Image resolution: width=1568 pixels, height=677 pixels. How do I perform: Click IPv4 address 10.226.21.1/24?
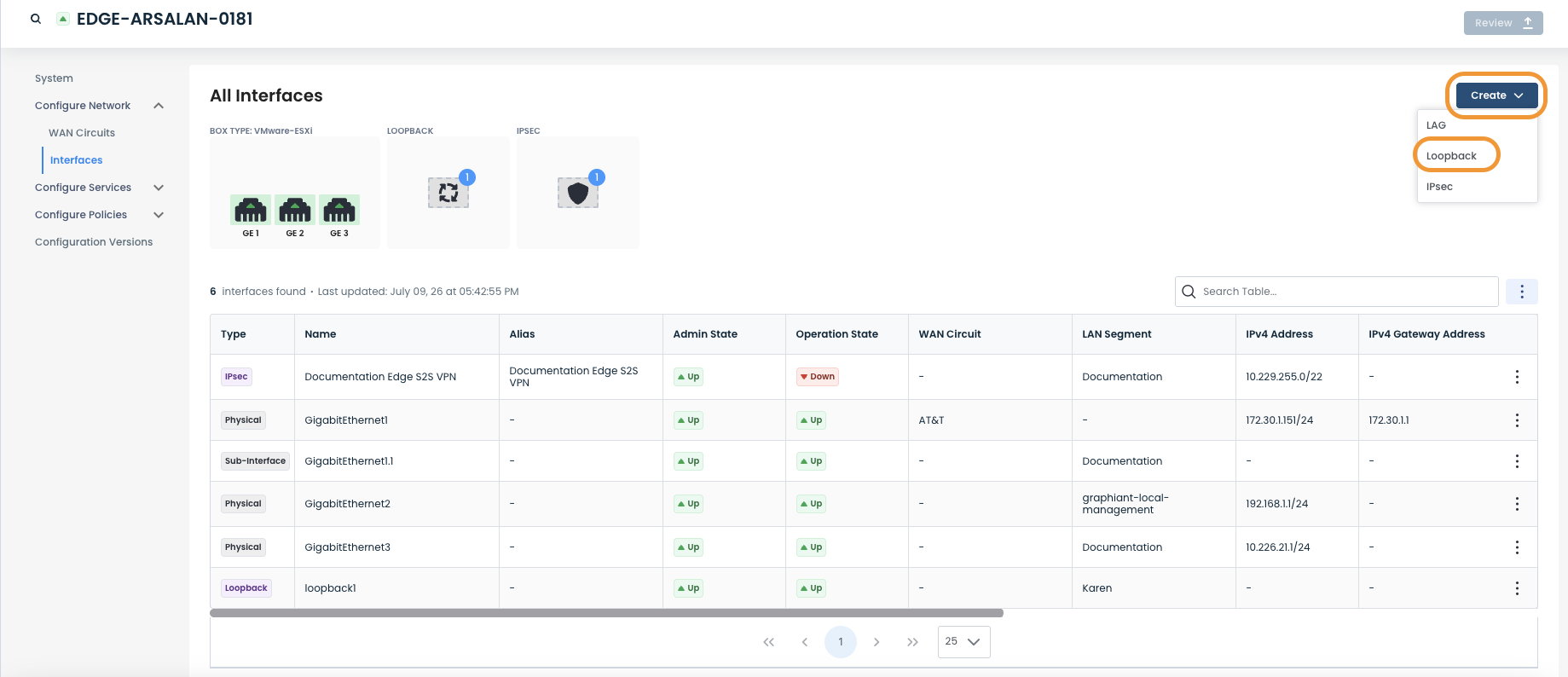(x=1277, y=547)
